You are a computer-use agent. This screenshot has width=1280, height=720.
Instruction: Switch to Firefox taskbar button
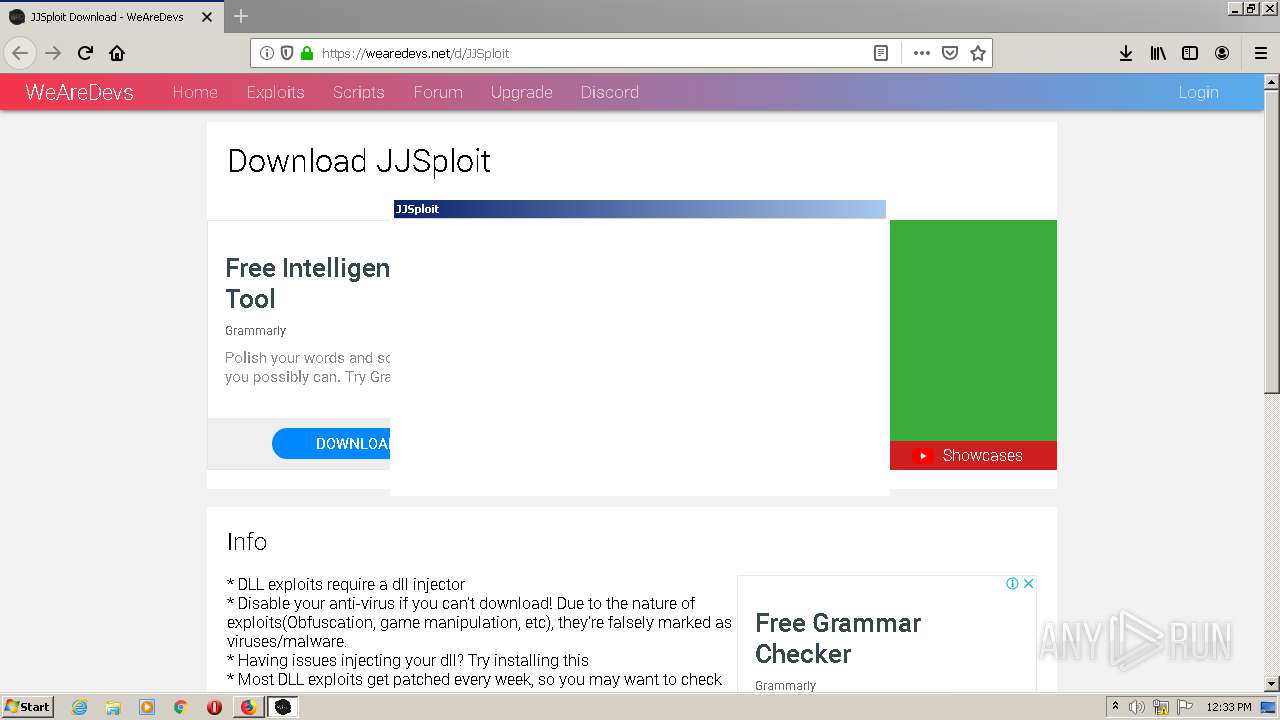pyautogui.click(x=249, y=707)
